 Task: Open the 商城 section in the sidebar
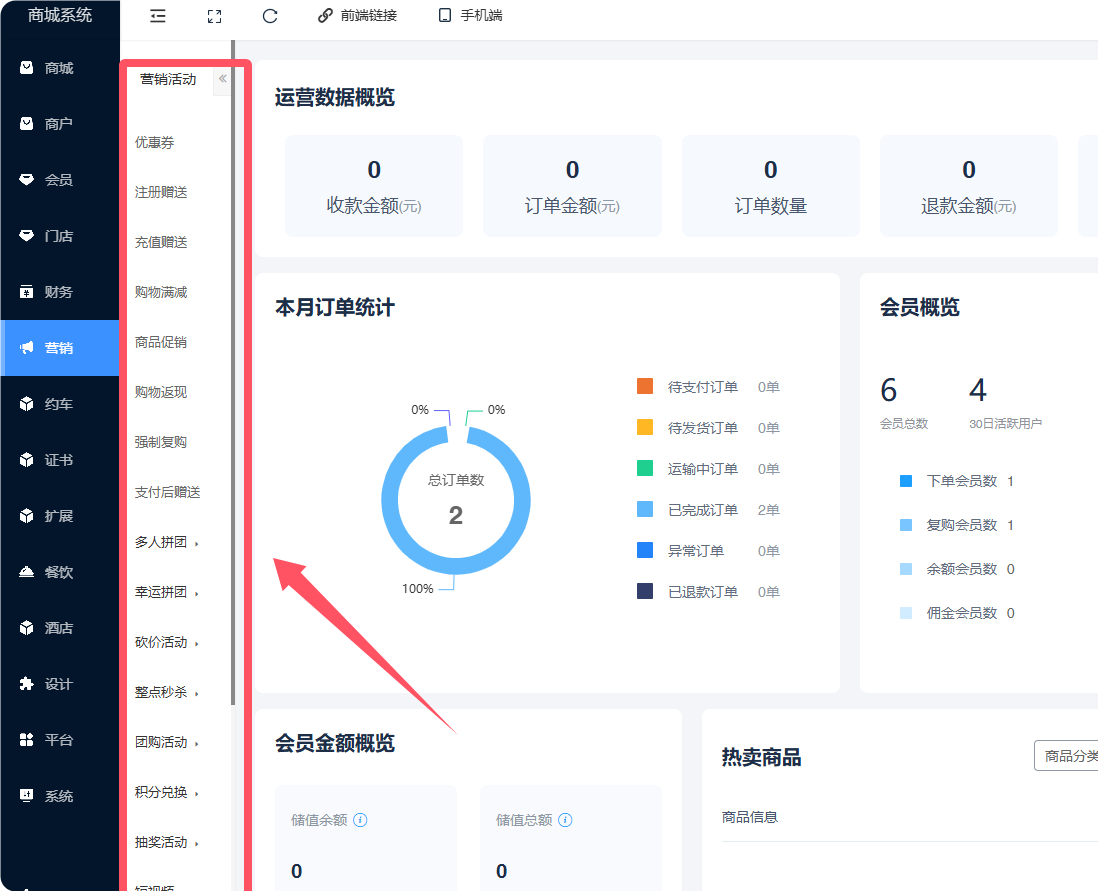(60, 67)
